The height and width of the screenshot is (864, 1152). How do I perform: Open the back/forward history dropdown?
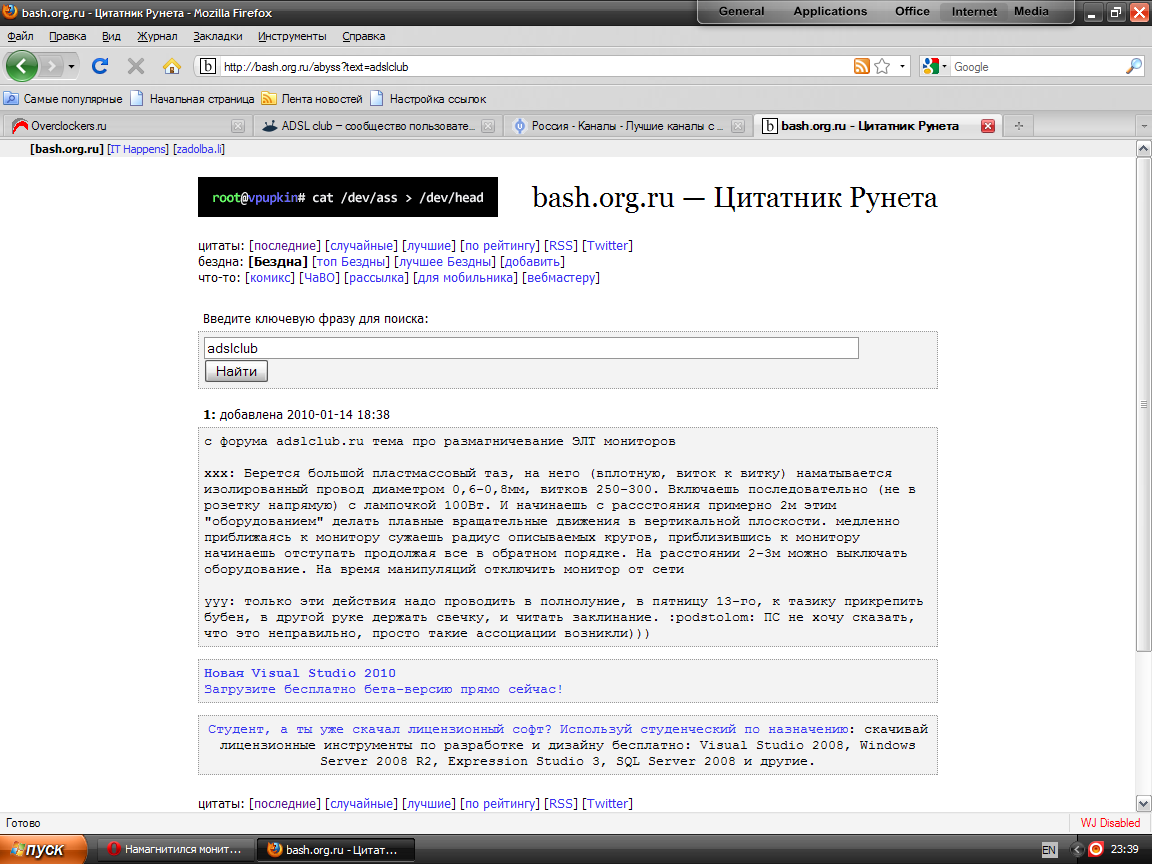click(x=71, y=66)
